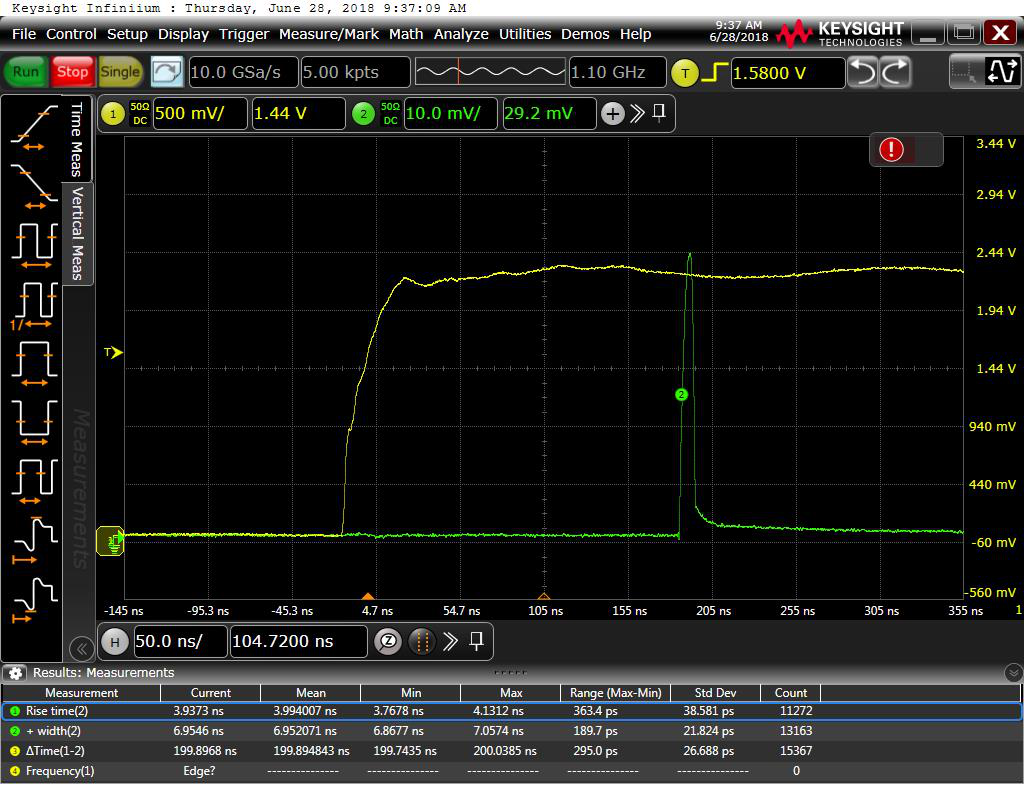Open the Measure/Mark menu
The image size is (1034, 794).
point(328,34)
